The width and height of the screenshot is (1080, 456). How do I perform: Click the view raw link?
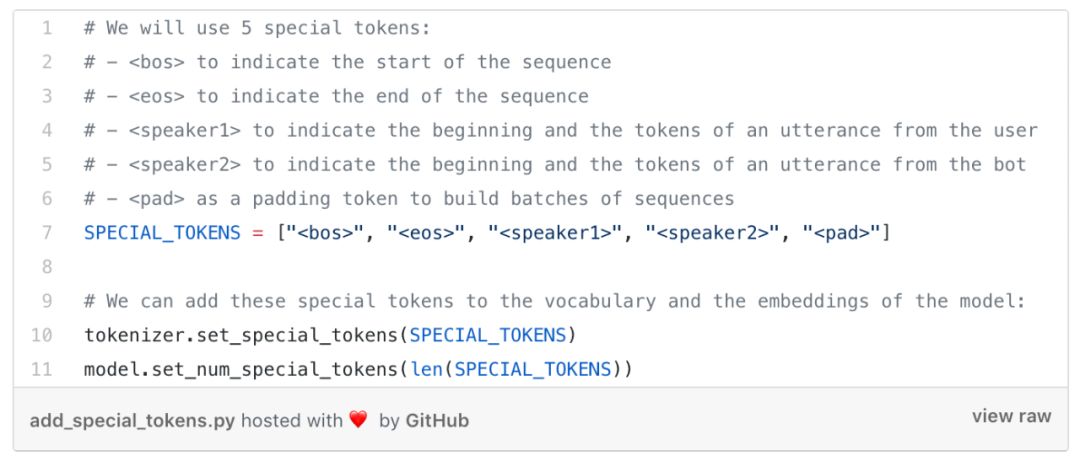pyautogui.click(x=1011, y=416)
